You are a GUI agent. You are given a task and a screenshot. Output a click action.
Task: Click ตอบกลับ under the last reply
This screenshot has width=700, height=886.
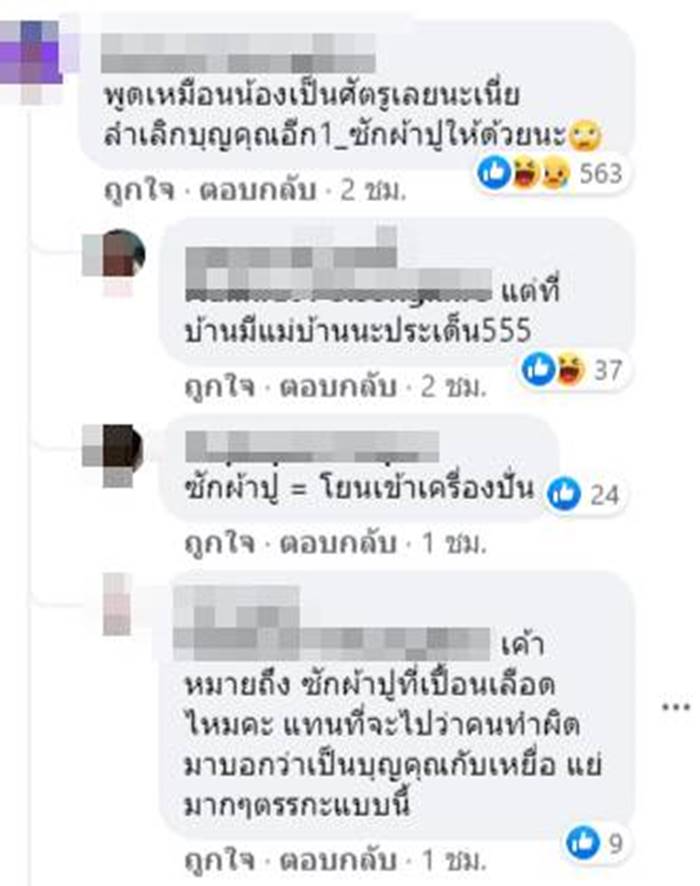[x=338, y=860]
